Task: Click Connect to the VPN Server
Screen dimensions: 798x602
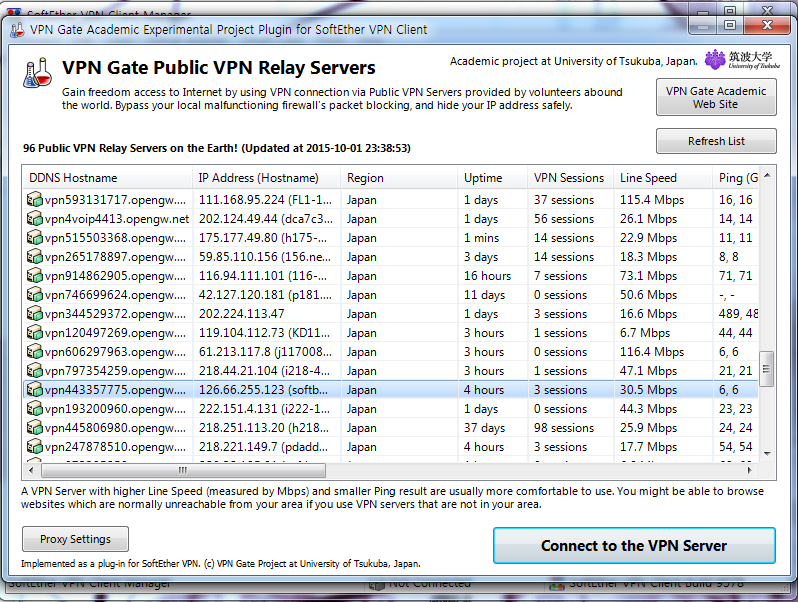Action: tap(634, 546)
